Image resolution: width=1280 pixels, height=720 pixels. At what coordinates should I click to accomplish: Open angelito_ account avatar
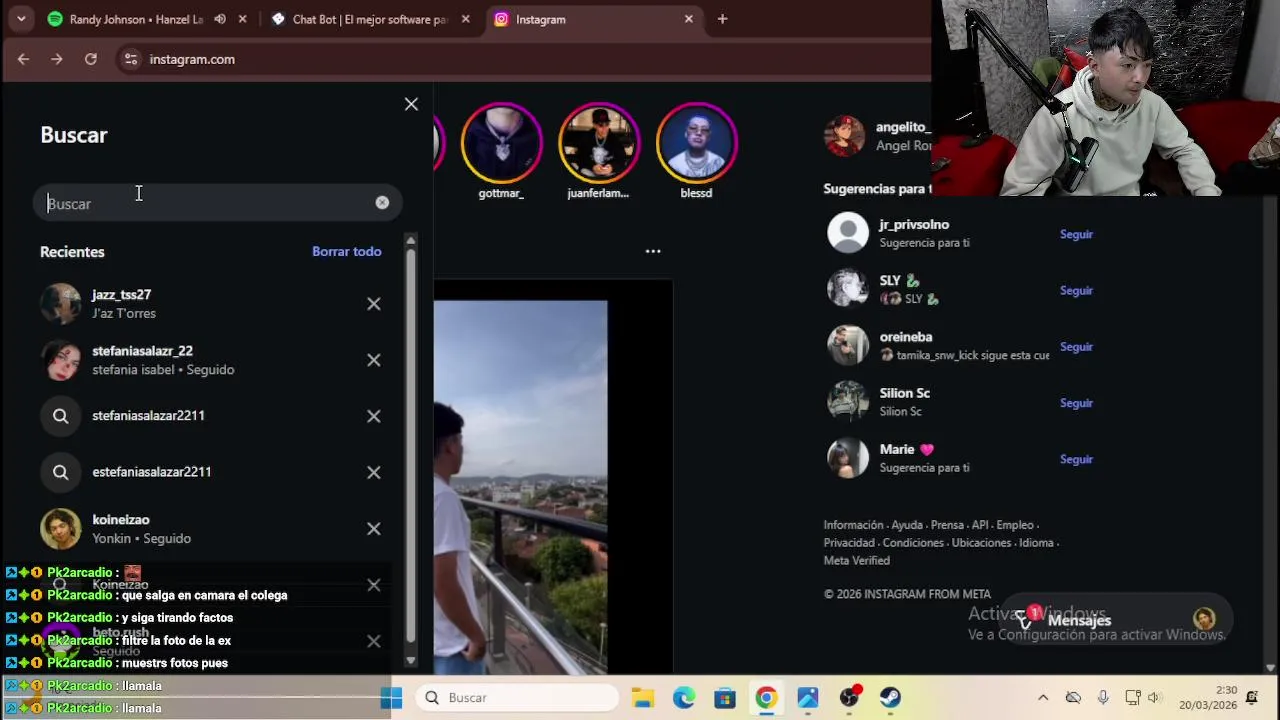(844, 135)
